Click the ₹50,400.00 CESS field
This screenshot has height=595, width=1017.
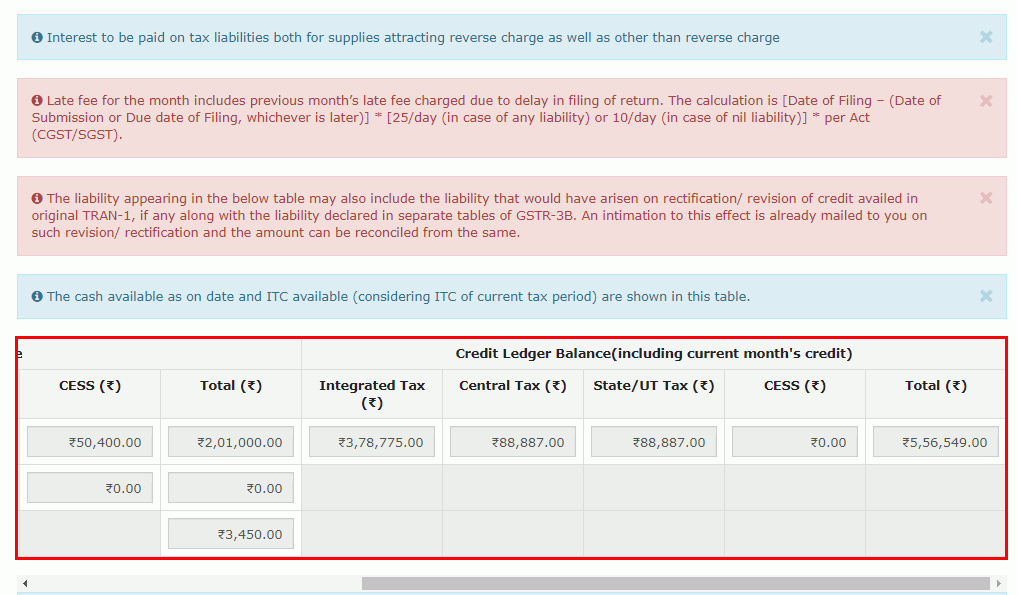(90, 442)
